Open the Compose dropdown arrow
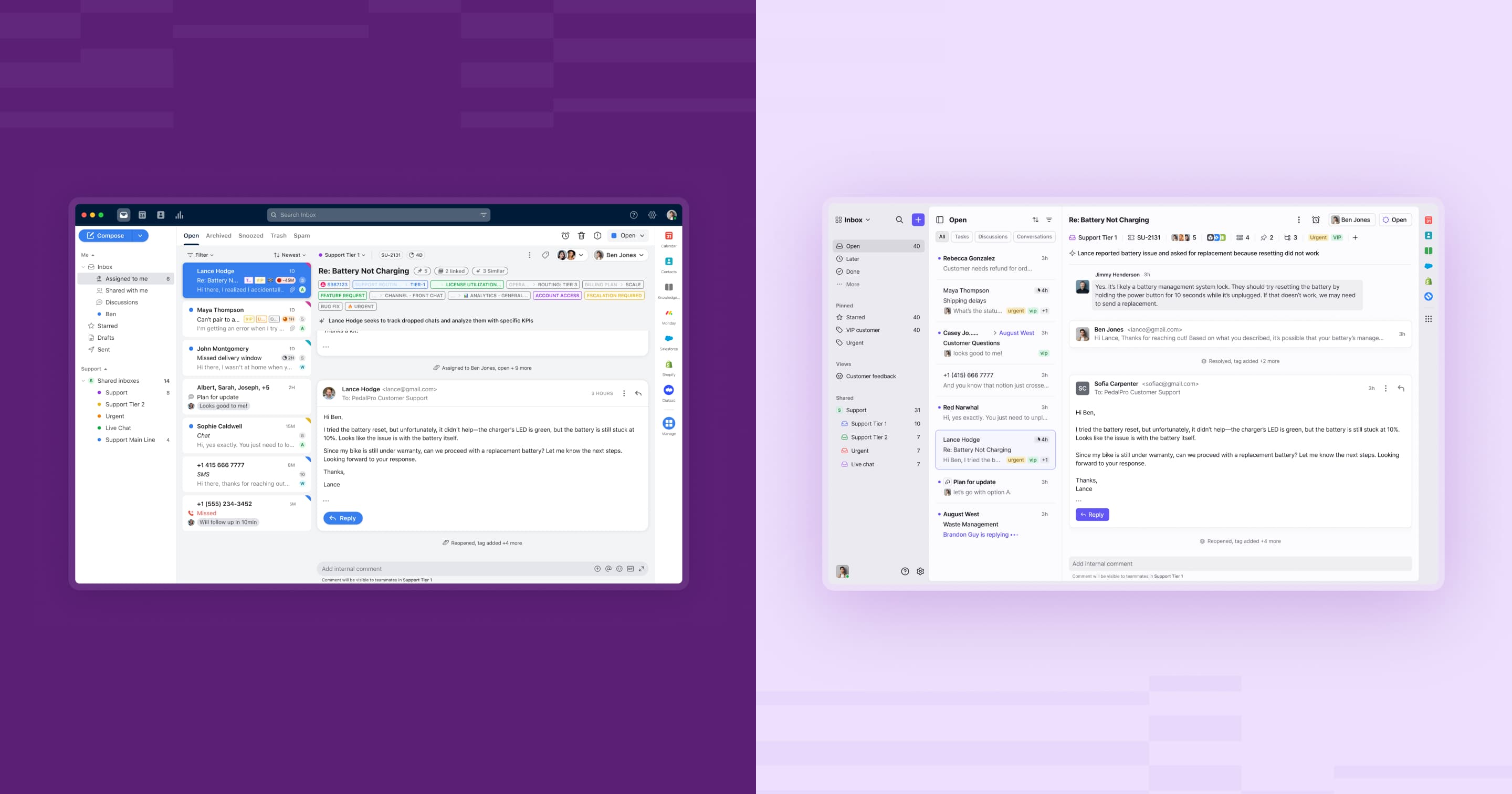This screenshot has width=1512, height=794. coord(140,235)
